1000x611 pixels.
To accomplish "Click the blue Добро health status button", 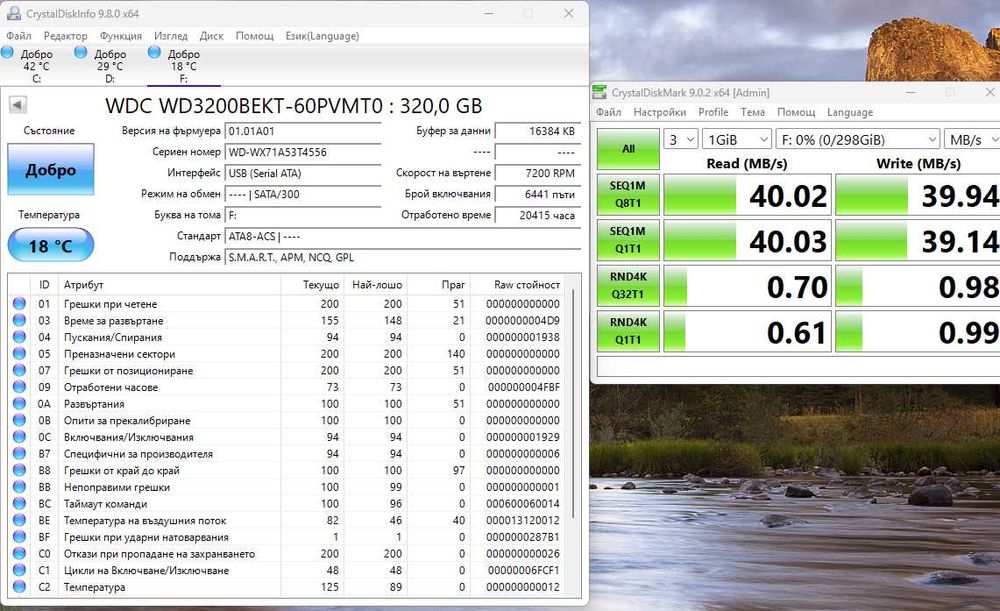I will [x=50, y=169].
